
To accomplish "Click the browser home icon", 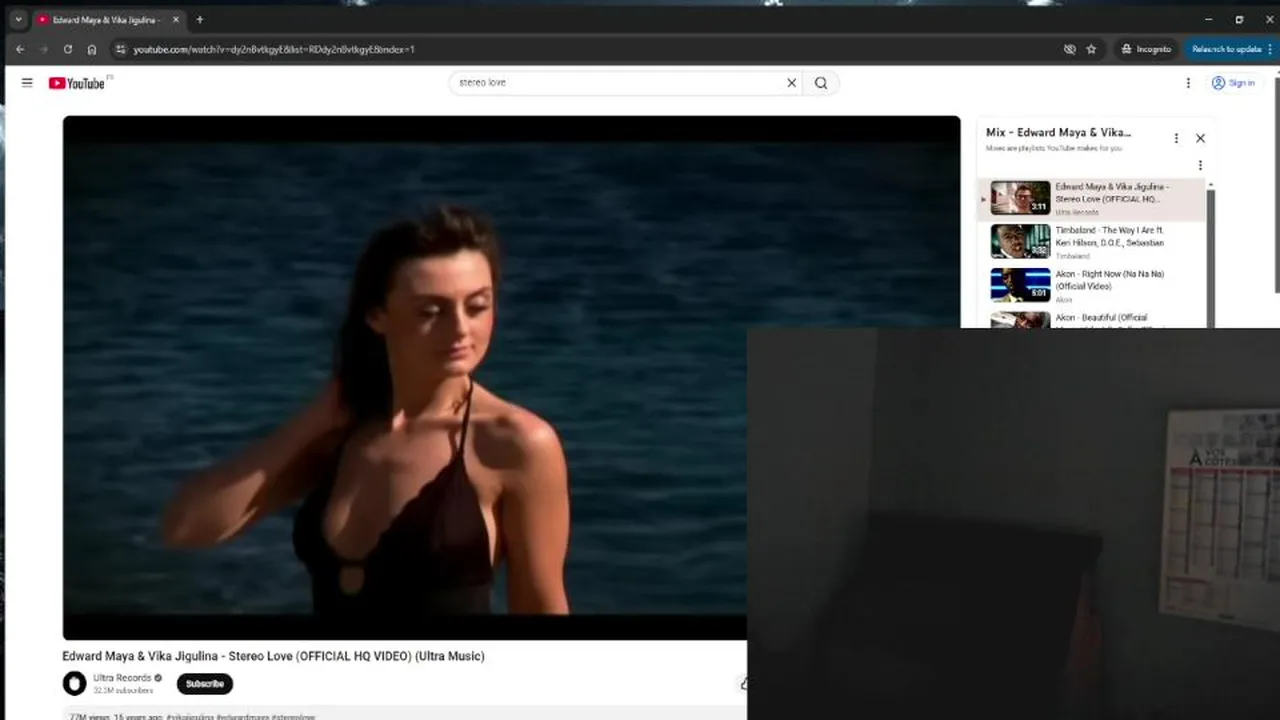I will [x=92, y=49].
